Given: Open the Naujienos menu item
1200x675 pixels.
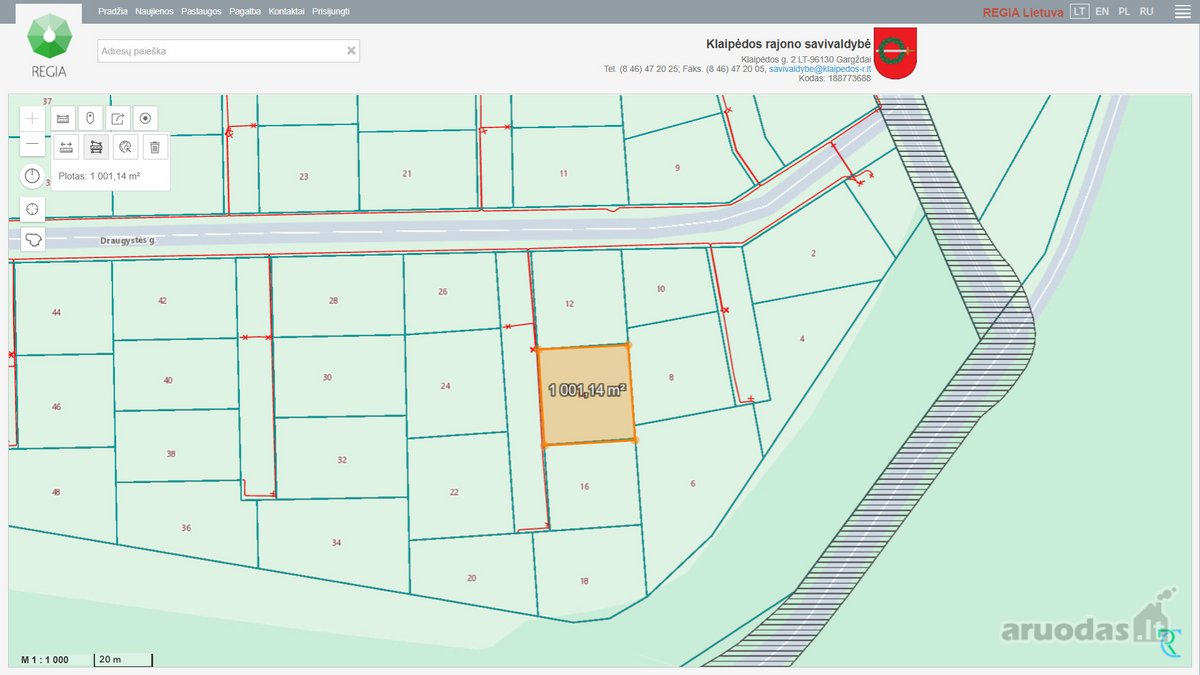Looking at the screenshot, I should point(154,11).
